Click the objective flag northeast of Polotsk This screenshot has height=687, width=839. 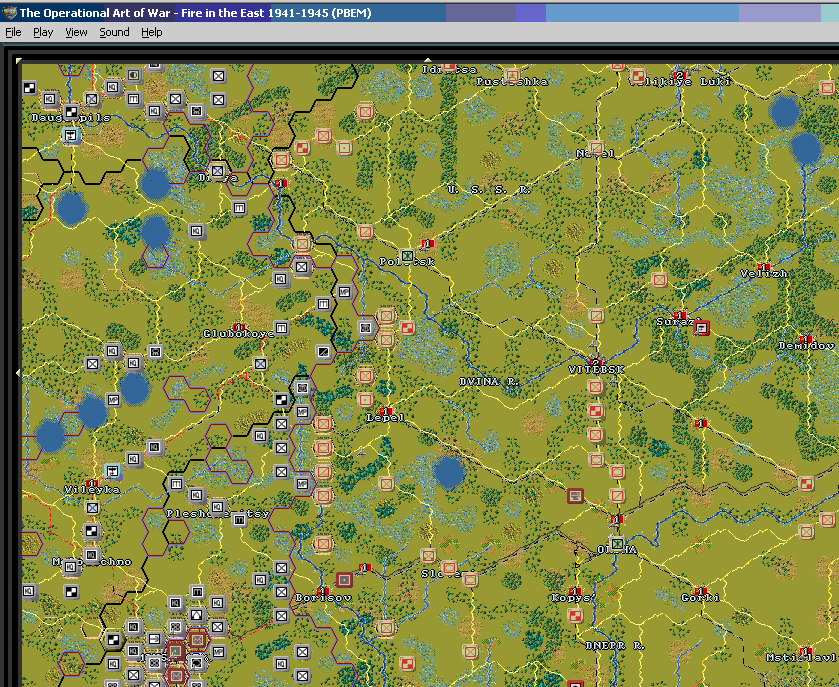(x=428, y=244)
